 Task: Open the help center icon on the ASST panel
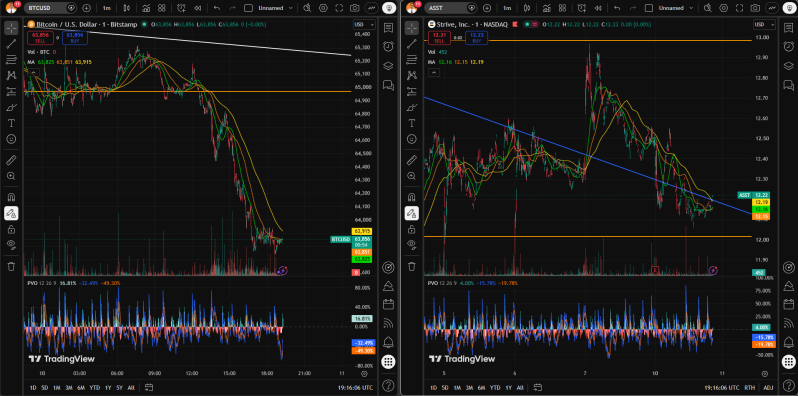[x=788, y=385]
